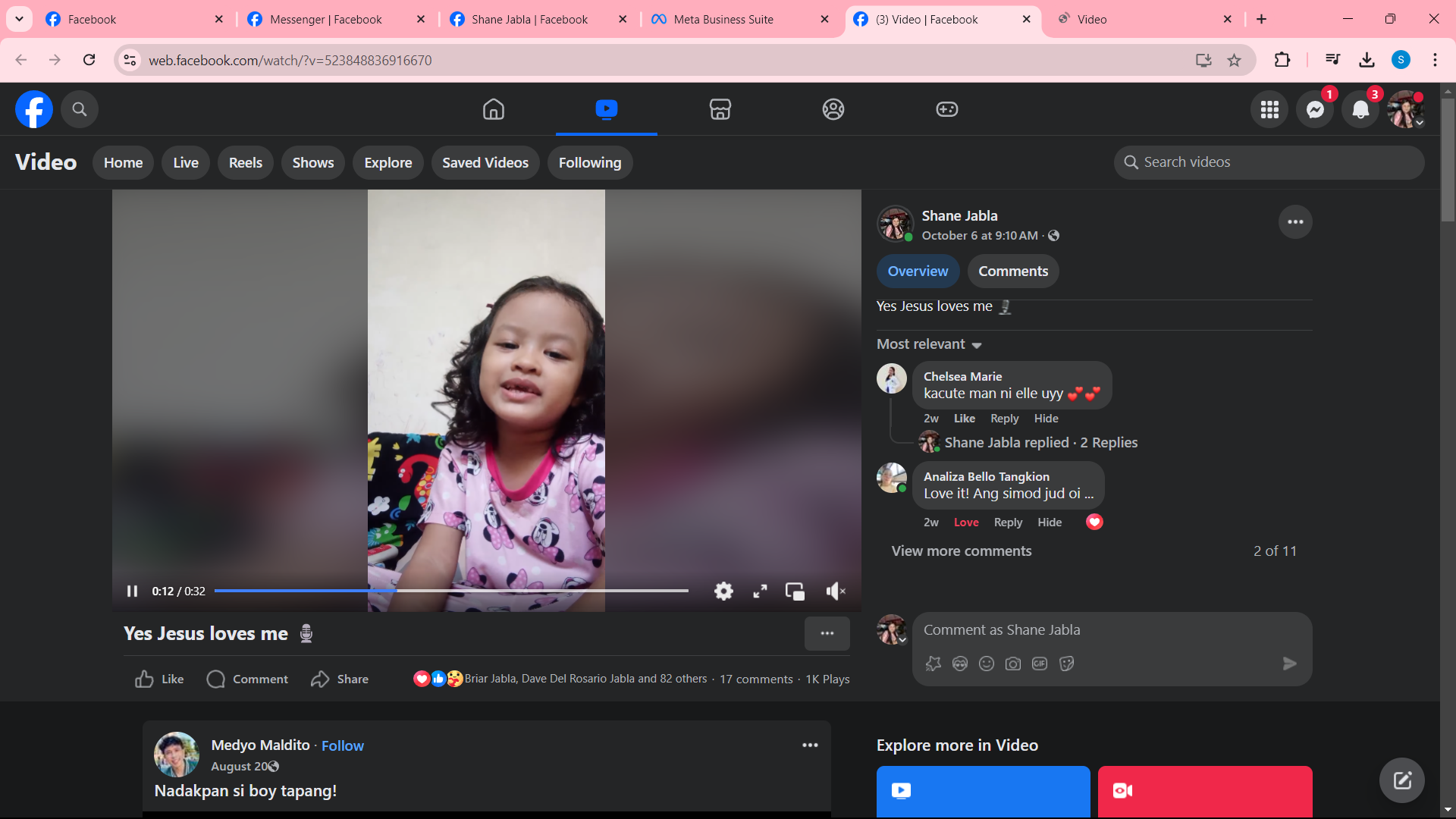
Task: Open video settings gear icon
Action: 723,591
